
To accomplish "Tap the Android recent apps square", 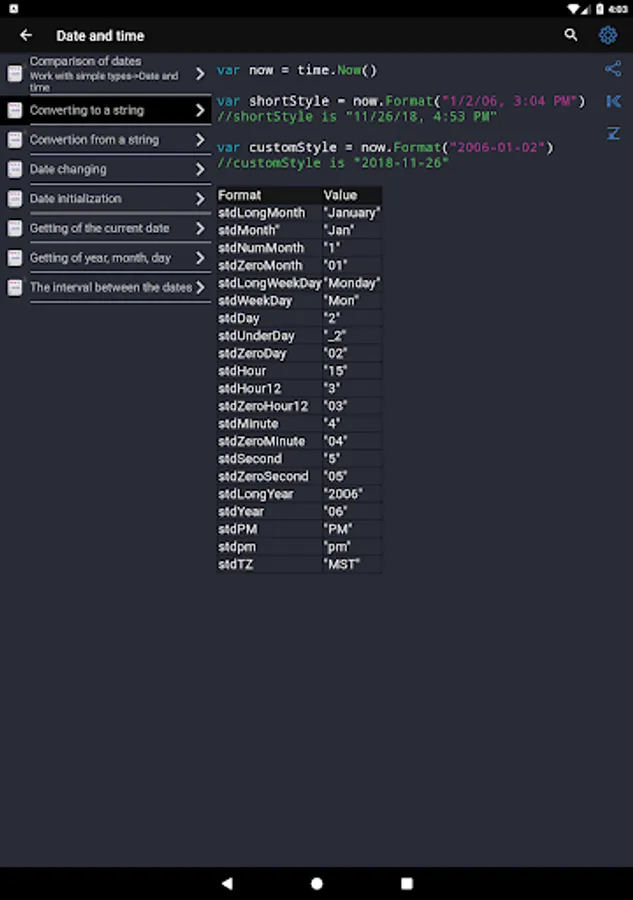I will tap(407, 883).
